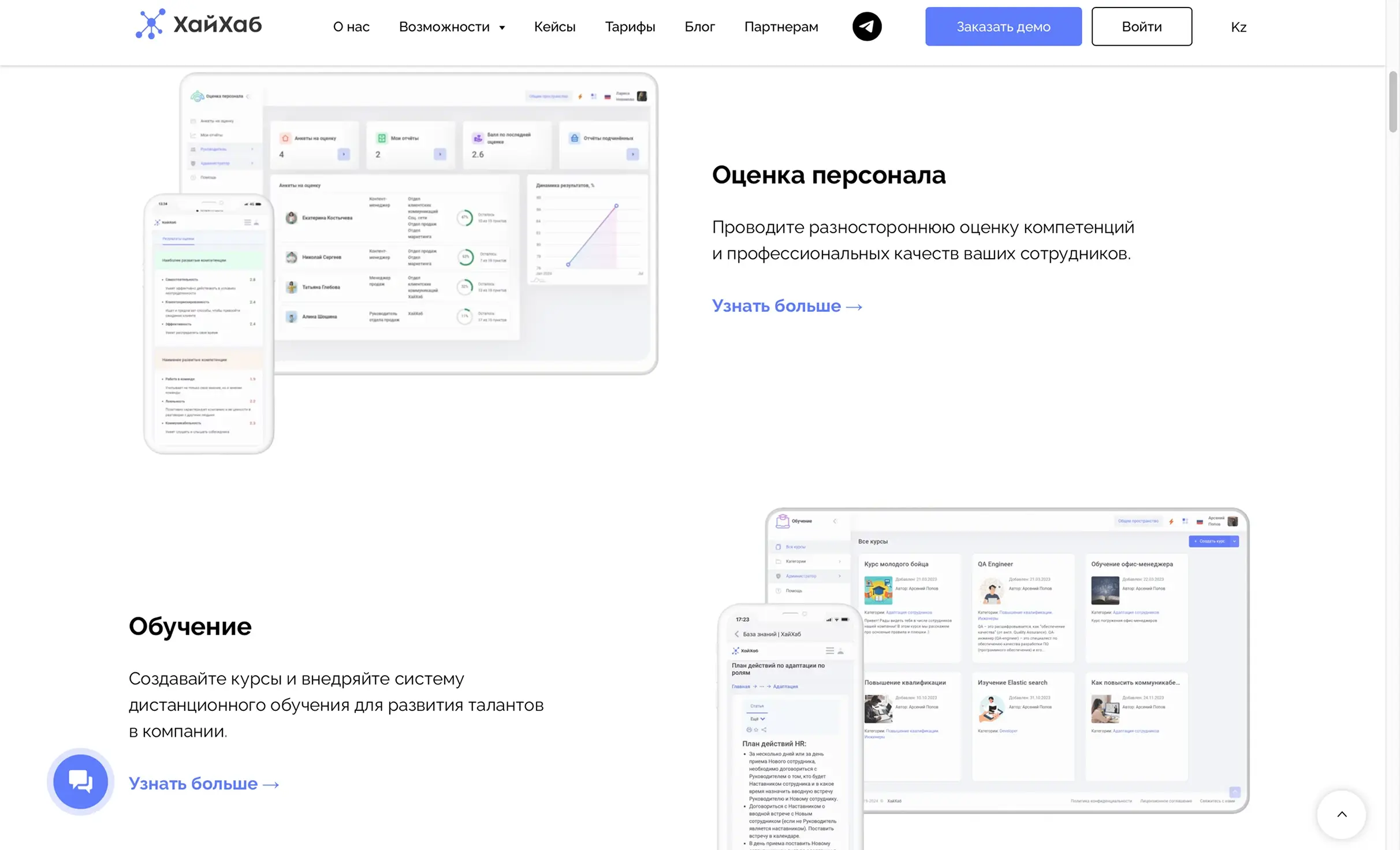Open the "Создать курс" dropdown arrow

[x=1234, y=541]
